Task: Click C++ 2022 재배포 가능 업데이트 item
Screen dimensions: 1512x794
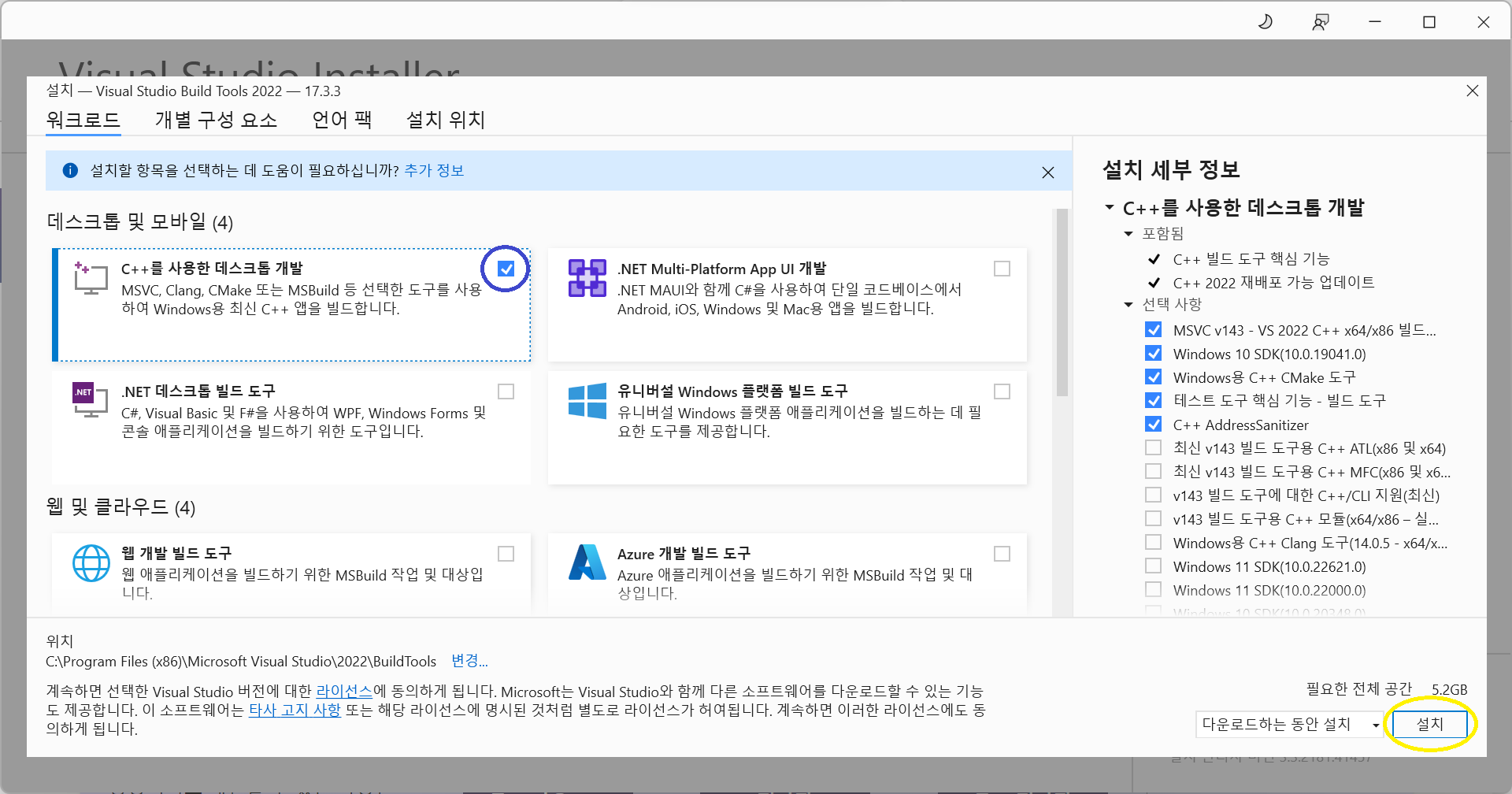Action: pyautogui.click(x=1273, y=283)
